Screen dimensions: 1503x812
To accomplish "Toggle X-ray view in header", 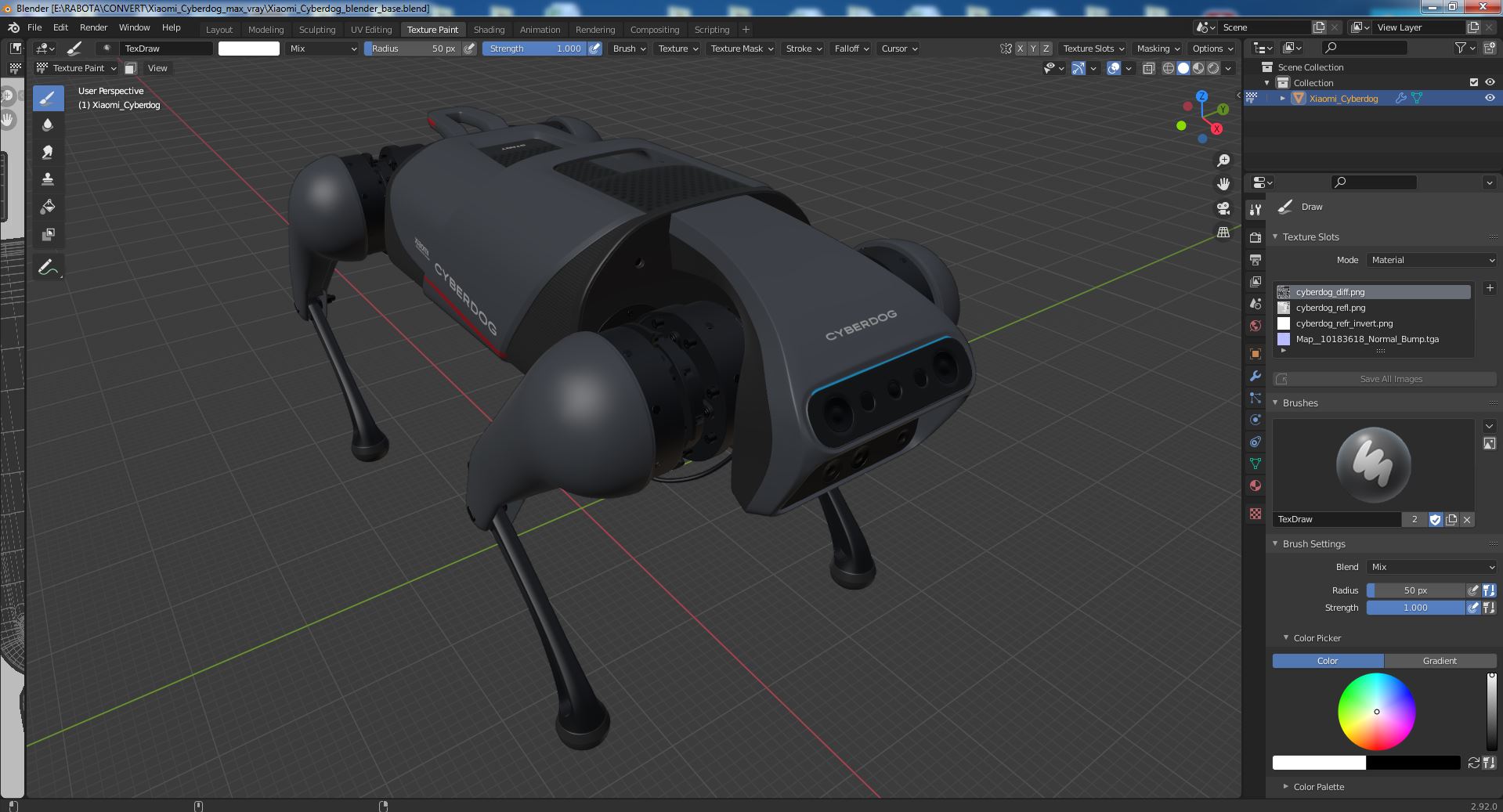I will point(1148,68).
